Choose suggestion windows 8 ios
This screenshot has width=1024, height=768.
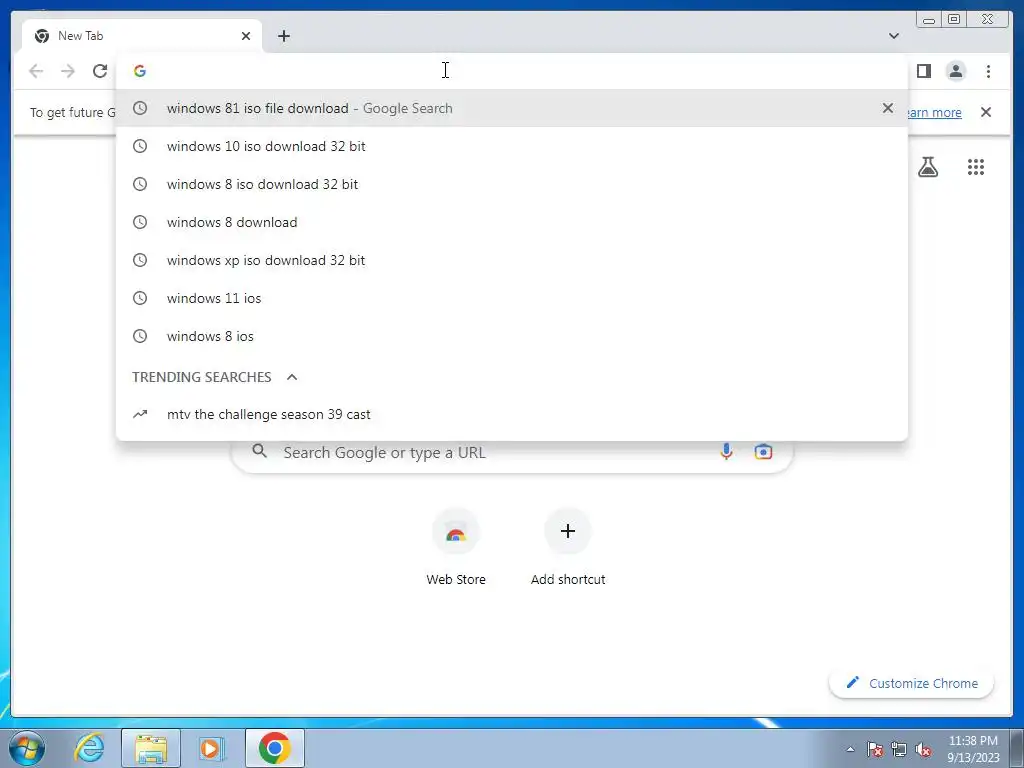click(x=511, y=336)
